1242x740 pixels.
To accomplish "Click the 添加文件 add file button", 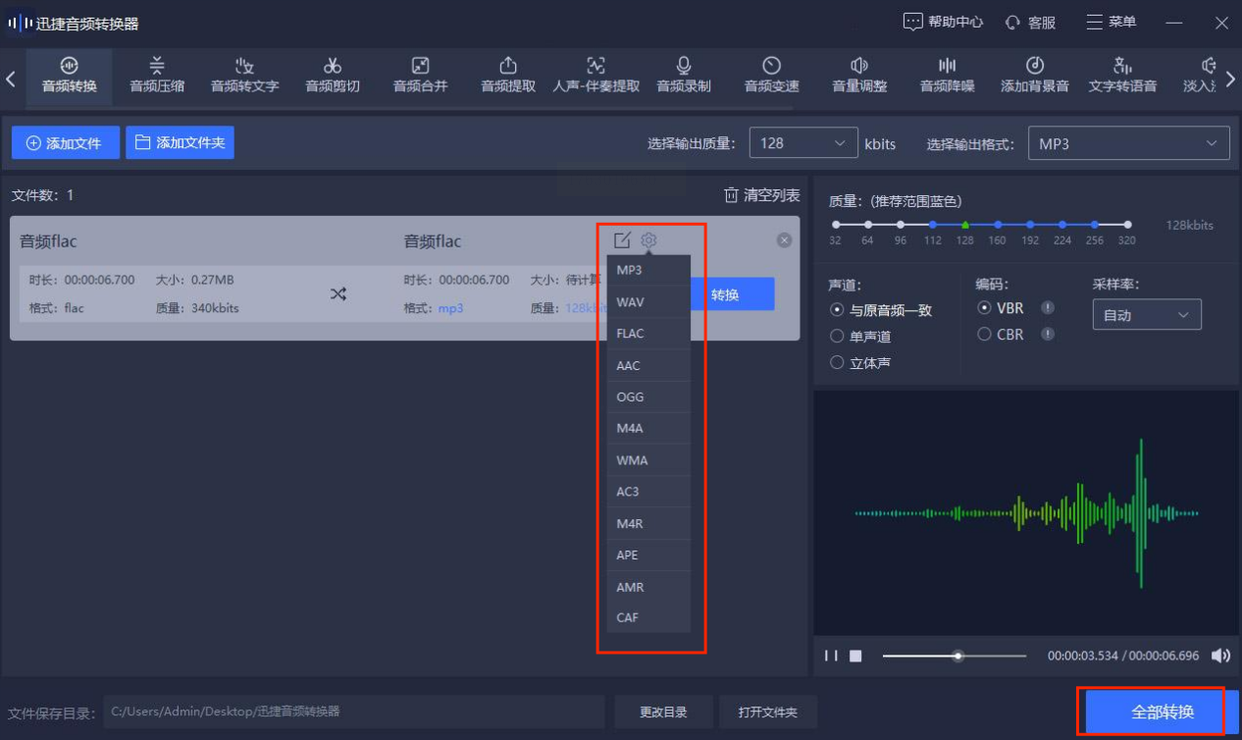I will tap(65, 143).
